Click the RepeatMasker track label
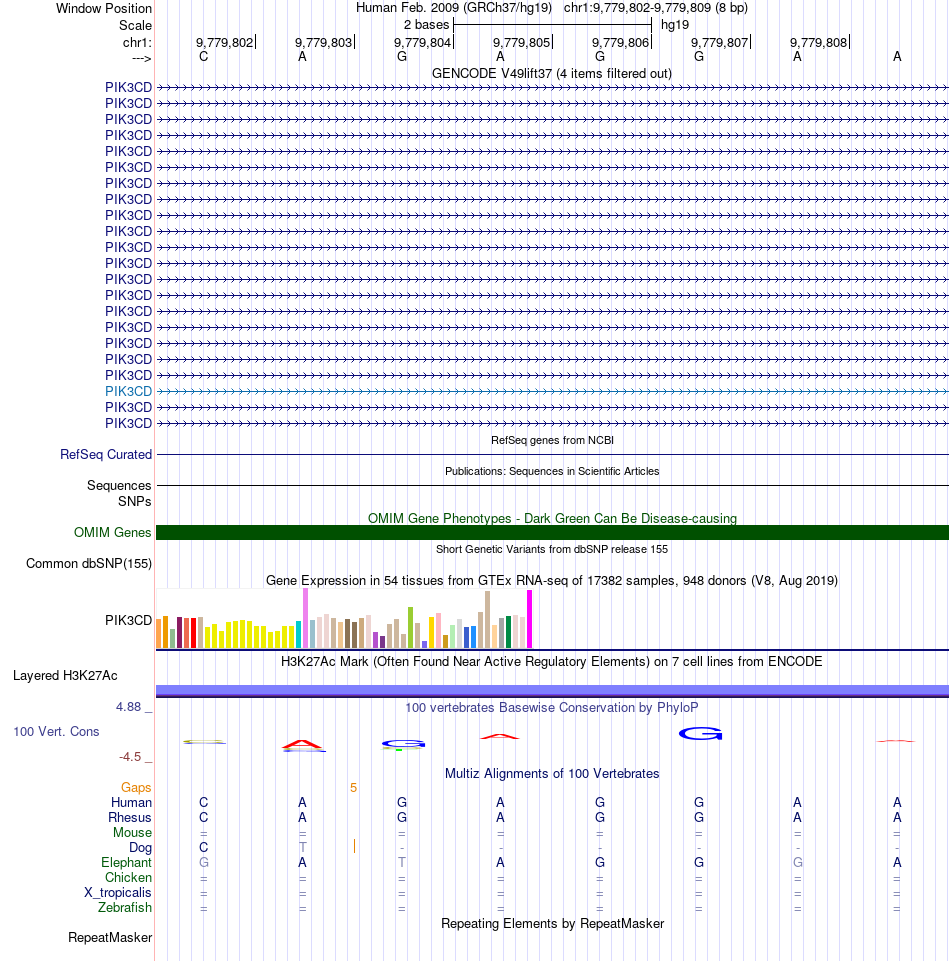Screen dimensions: 950x961 point(110,938)
